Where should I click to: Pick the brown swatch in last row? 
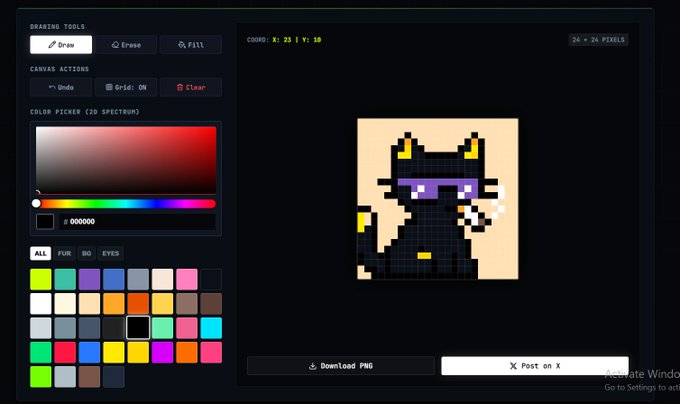pos(89,377)
